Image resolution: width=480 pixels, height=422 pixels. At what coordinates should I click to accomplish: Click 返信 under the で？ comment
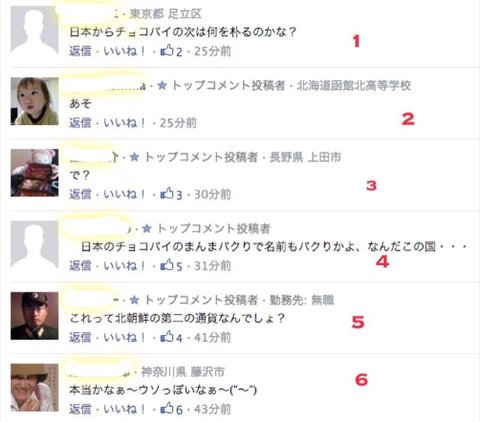click(80, 194)
